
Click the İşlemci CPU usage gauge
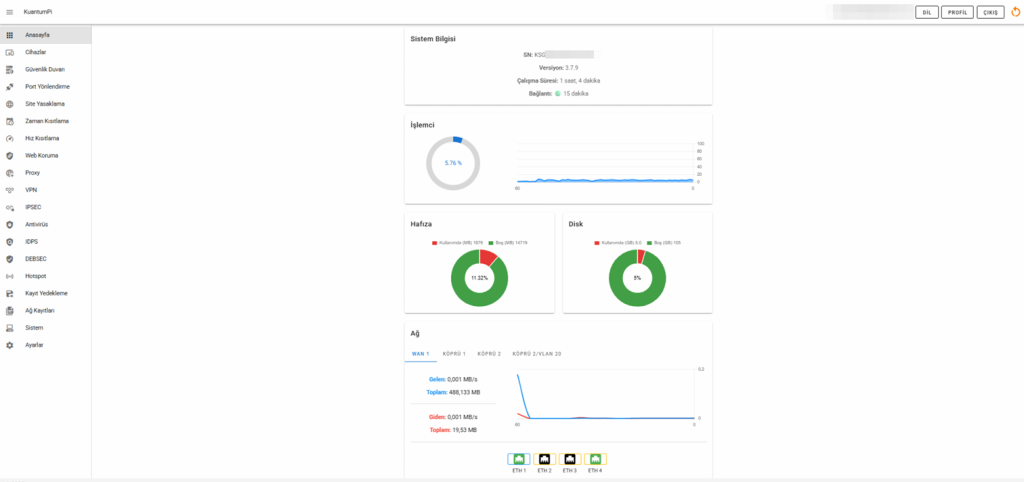453,162
